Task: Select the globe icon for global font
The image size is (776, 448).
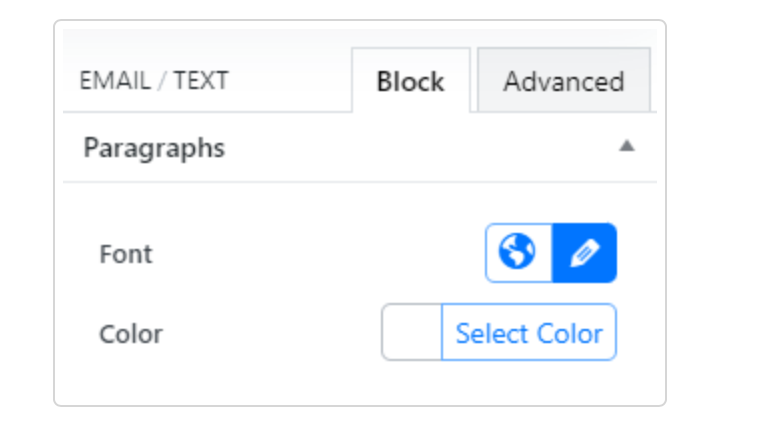Action: pos(518,253)
